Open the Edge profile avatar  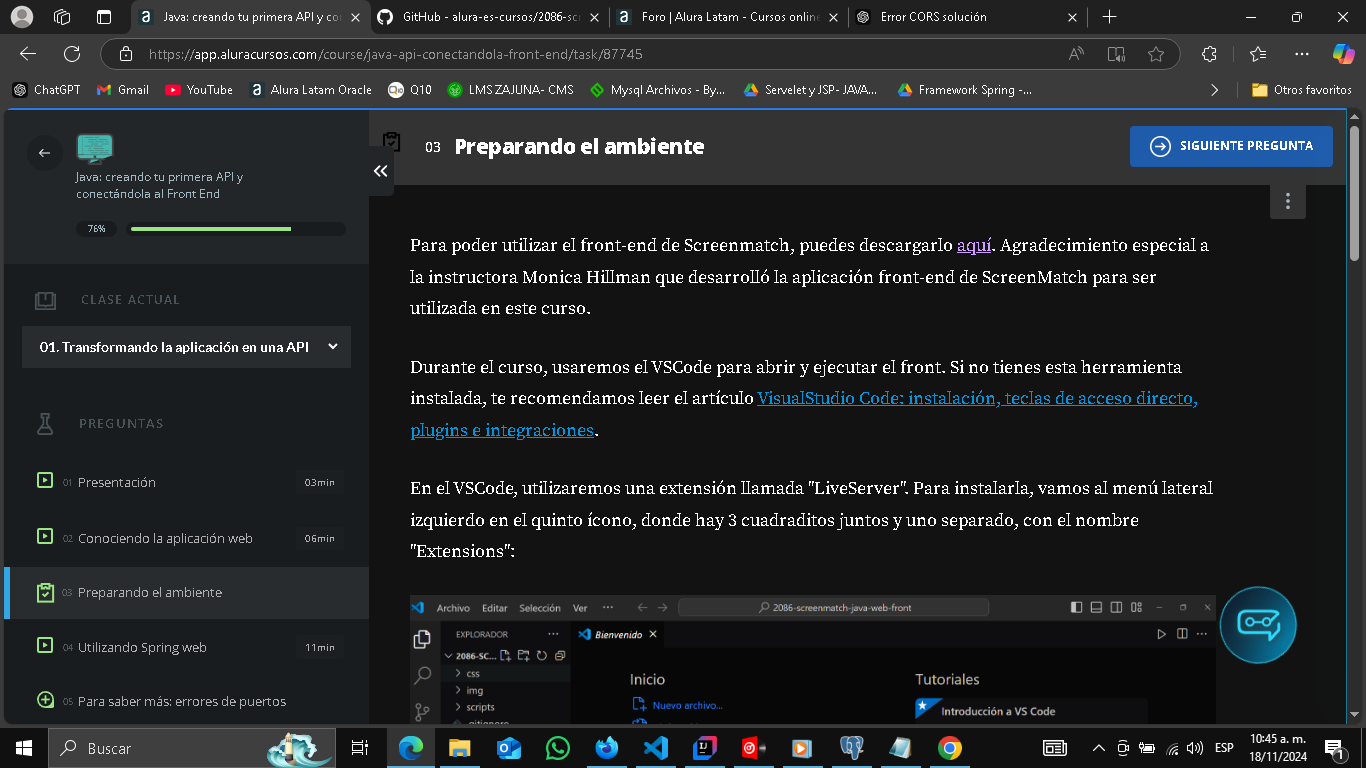coord(21,17)
